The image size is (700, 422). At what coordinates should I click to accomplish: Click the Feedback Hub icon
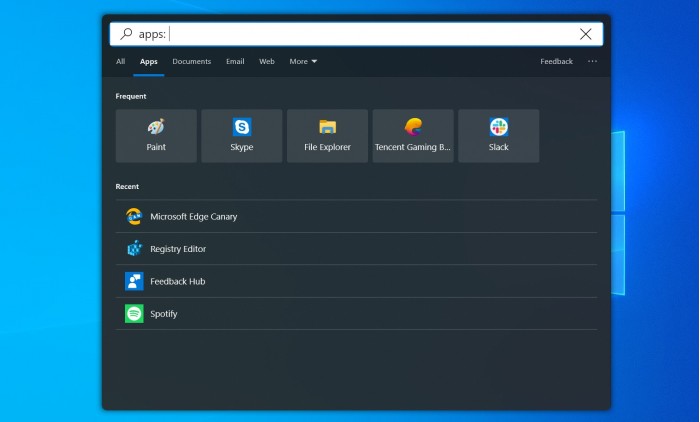tap(134, 281)
